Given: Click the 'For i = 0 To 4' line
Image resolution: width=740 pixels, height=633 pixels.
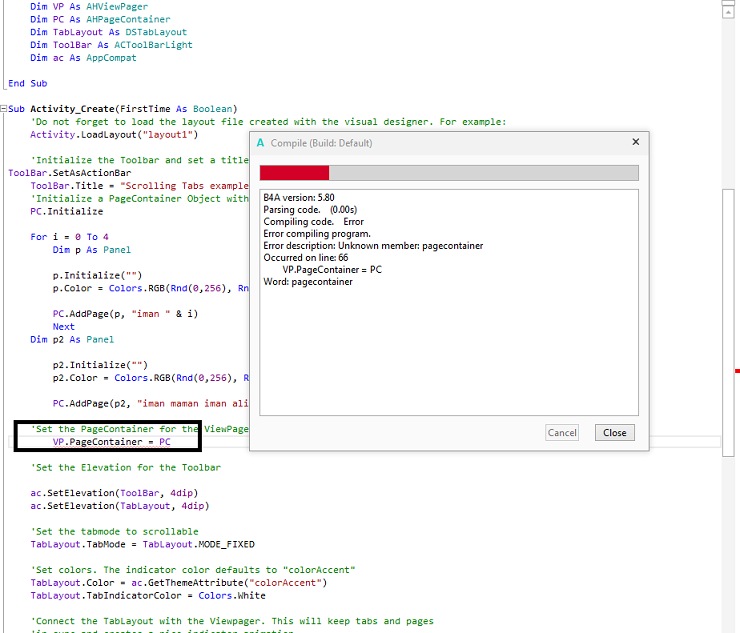Looking at the screenshot, I should pos(69,237).
